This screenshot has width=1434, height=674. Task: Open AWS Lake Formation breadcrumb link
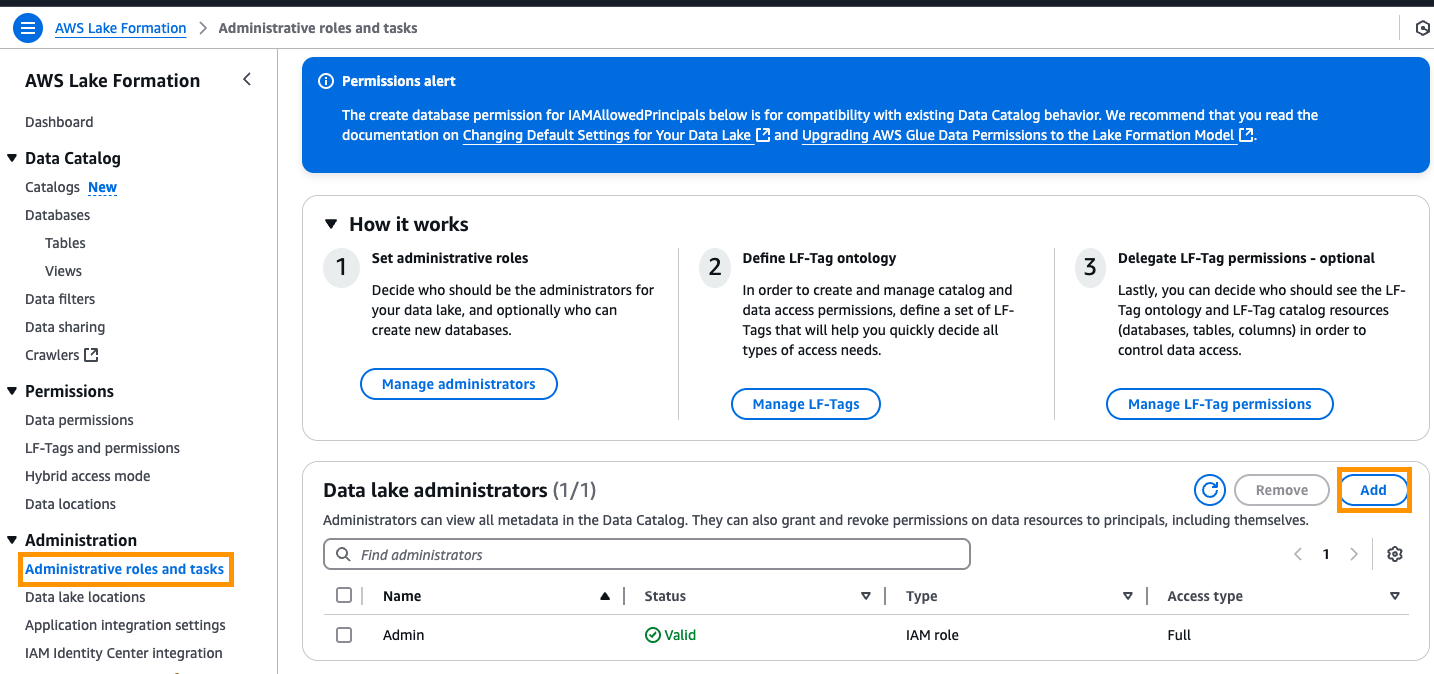click(121, 28)
